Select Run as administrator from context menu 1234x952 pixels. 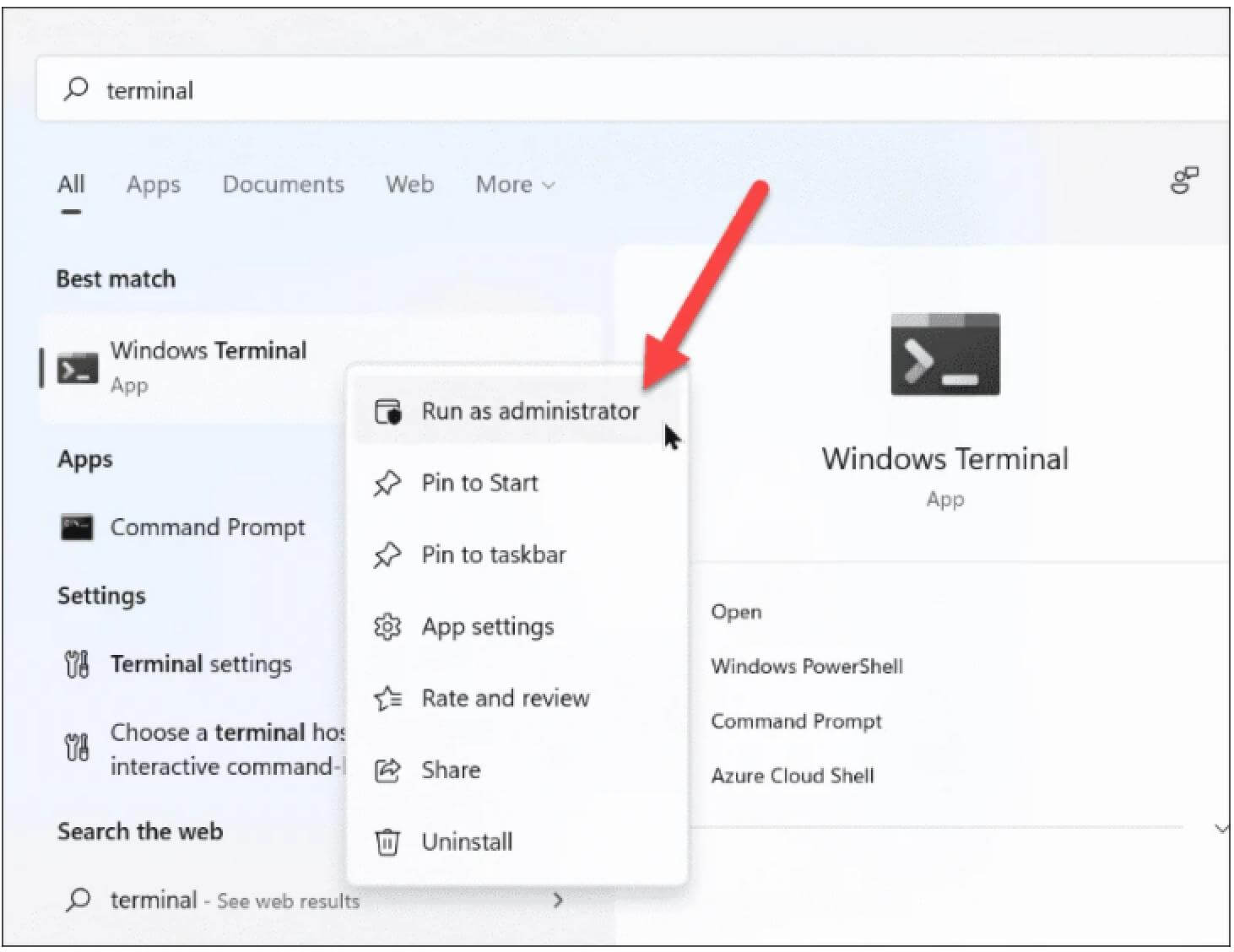(x=529, y=412)
